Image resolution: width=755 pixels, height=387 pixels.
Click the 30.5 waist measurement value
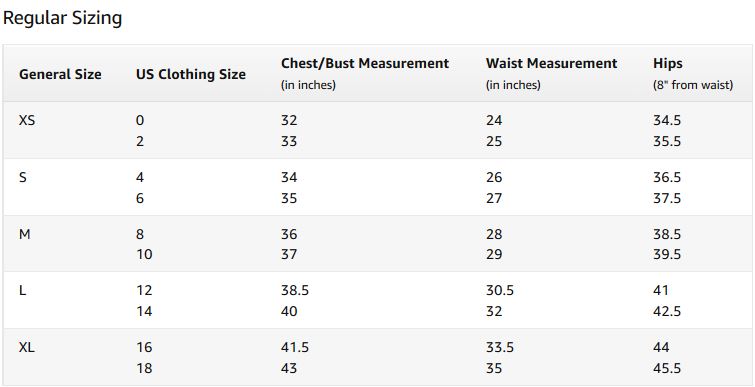[x=500, y=291]
